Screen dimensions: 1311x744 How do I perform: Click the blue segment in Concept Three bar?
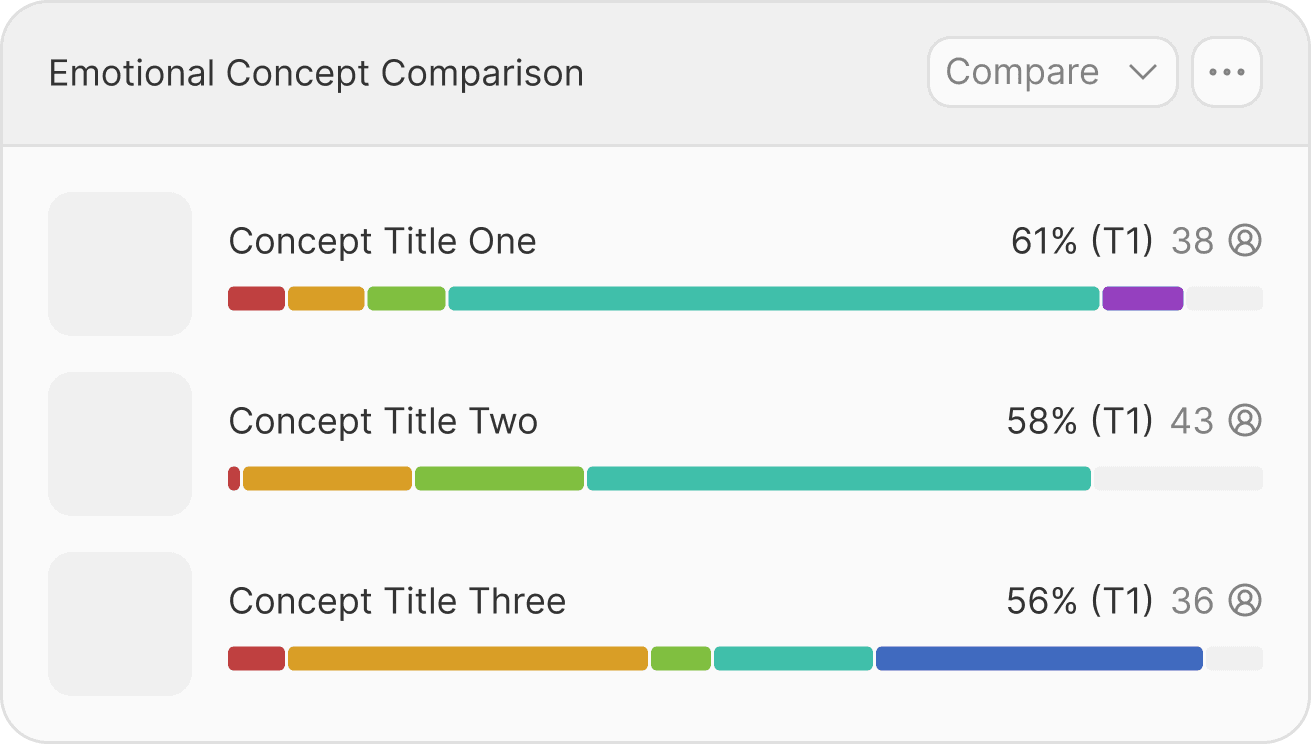[1038, 658]
